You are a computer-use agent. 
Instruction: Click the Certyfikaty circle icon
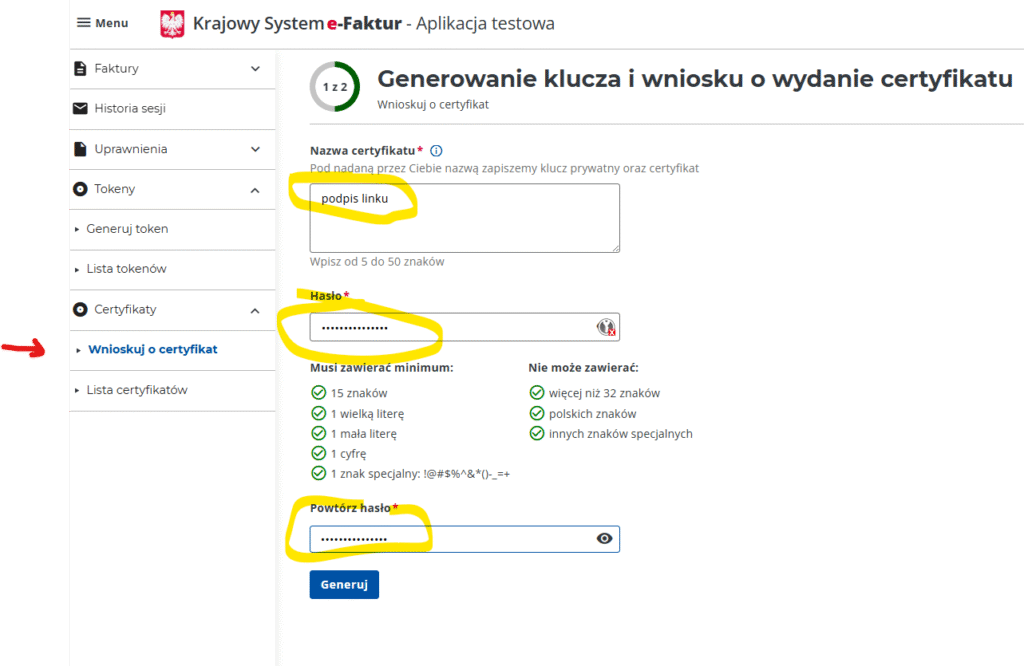coord(81,310)
